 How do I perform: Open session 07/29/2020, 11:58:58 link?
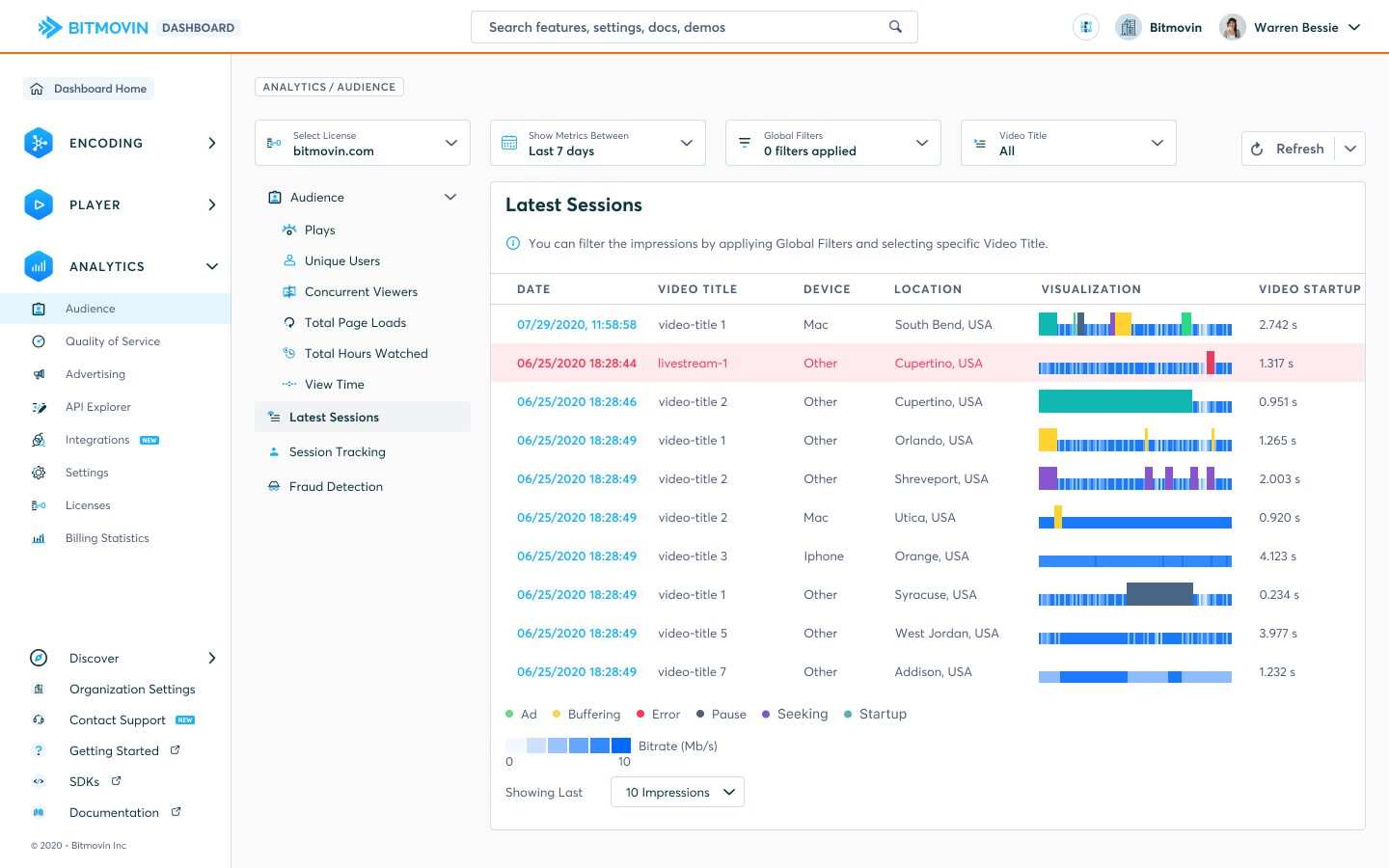(x=577, y=324)
